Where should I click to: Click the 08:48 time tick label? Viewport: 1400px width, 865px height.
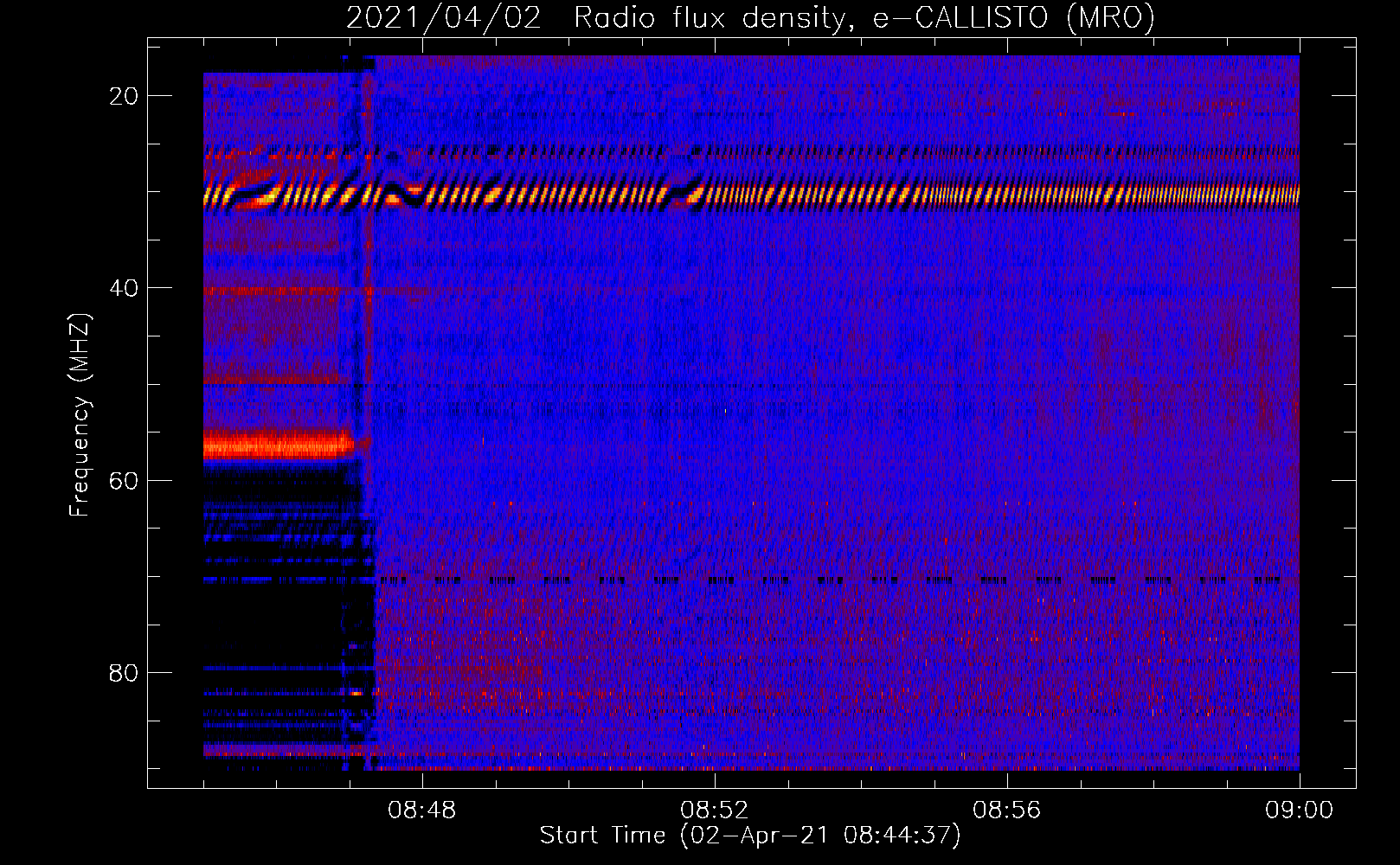[422, 811]
